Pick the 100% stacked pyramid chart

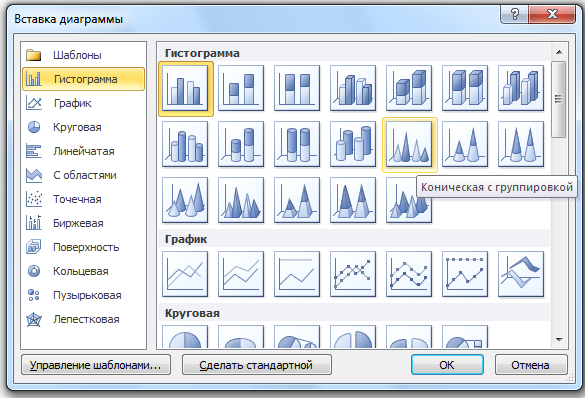(x=353, y=200)
